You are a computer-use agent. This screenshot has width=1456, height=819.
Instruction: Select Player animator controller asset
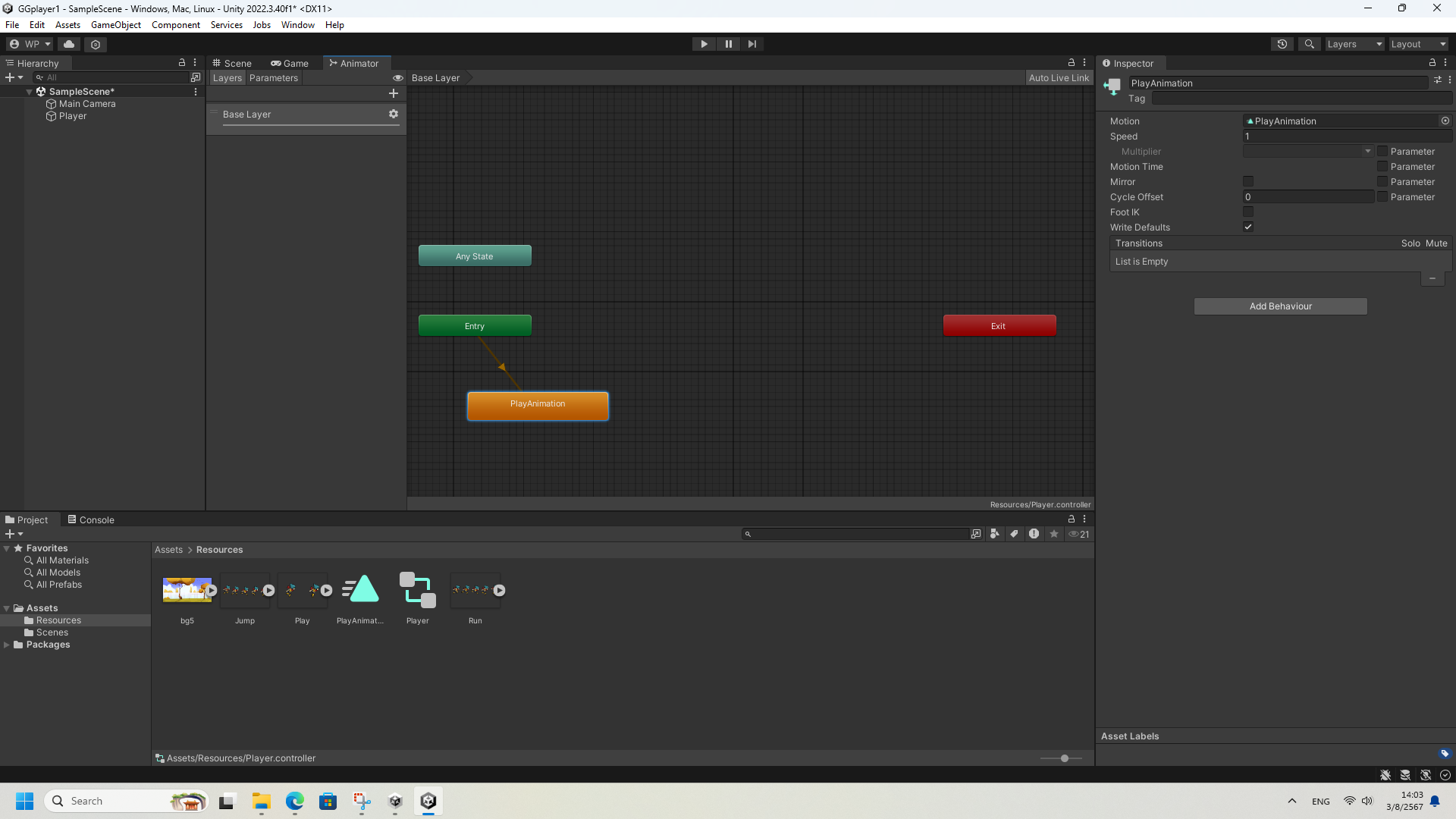click(x=417, y=591)
